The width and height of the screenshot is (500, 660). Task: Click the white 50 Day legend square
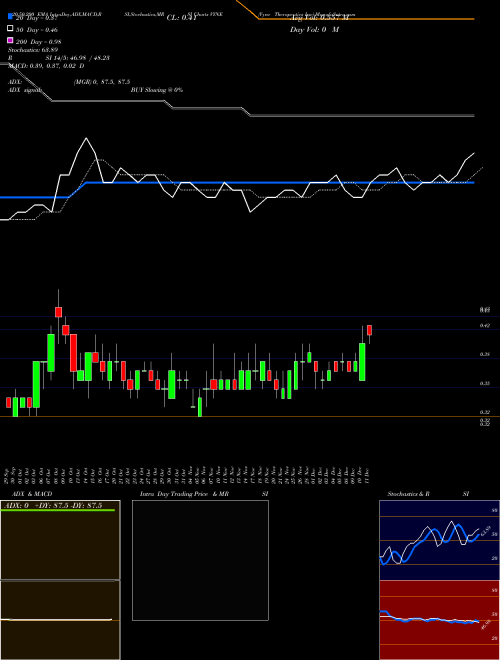pyautogui.click(x=10, y=29)
